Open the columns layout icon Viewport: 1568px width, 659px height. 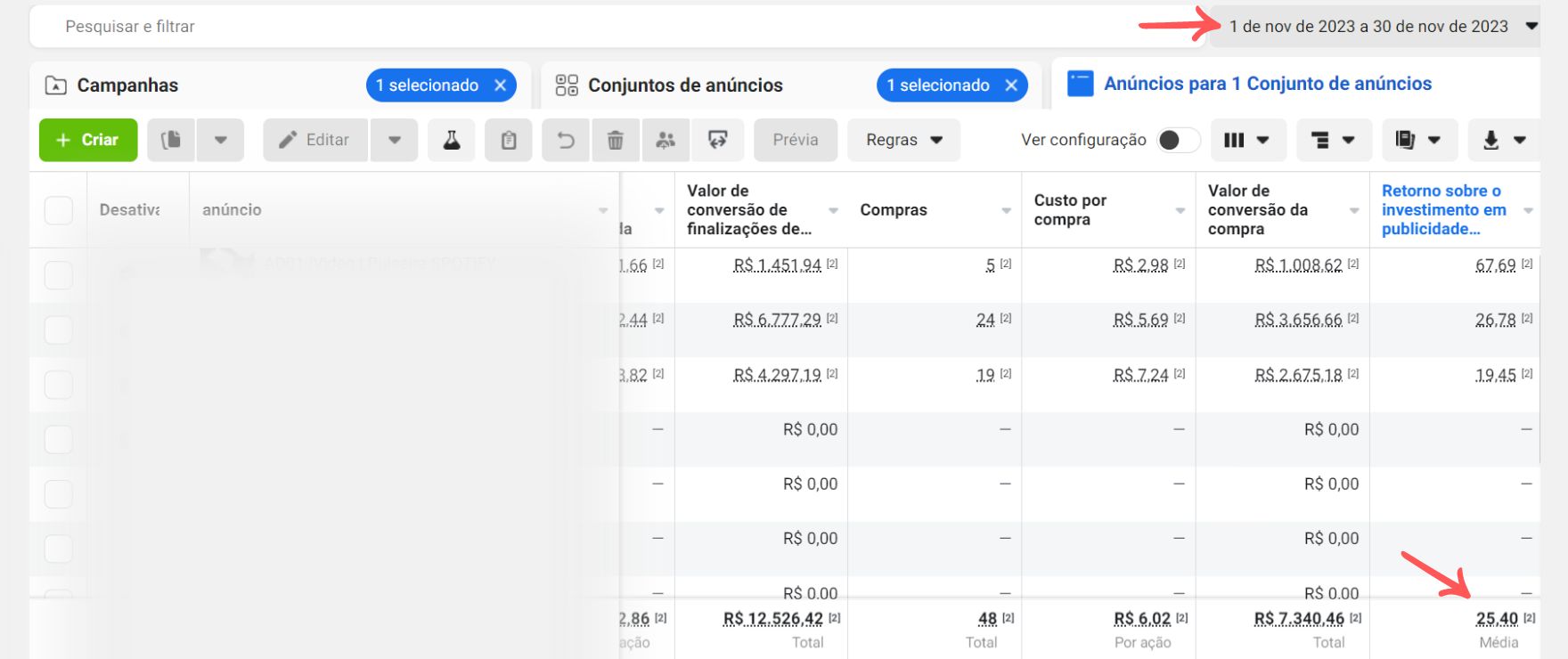click(x=1245, y=140)
